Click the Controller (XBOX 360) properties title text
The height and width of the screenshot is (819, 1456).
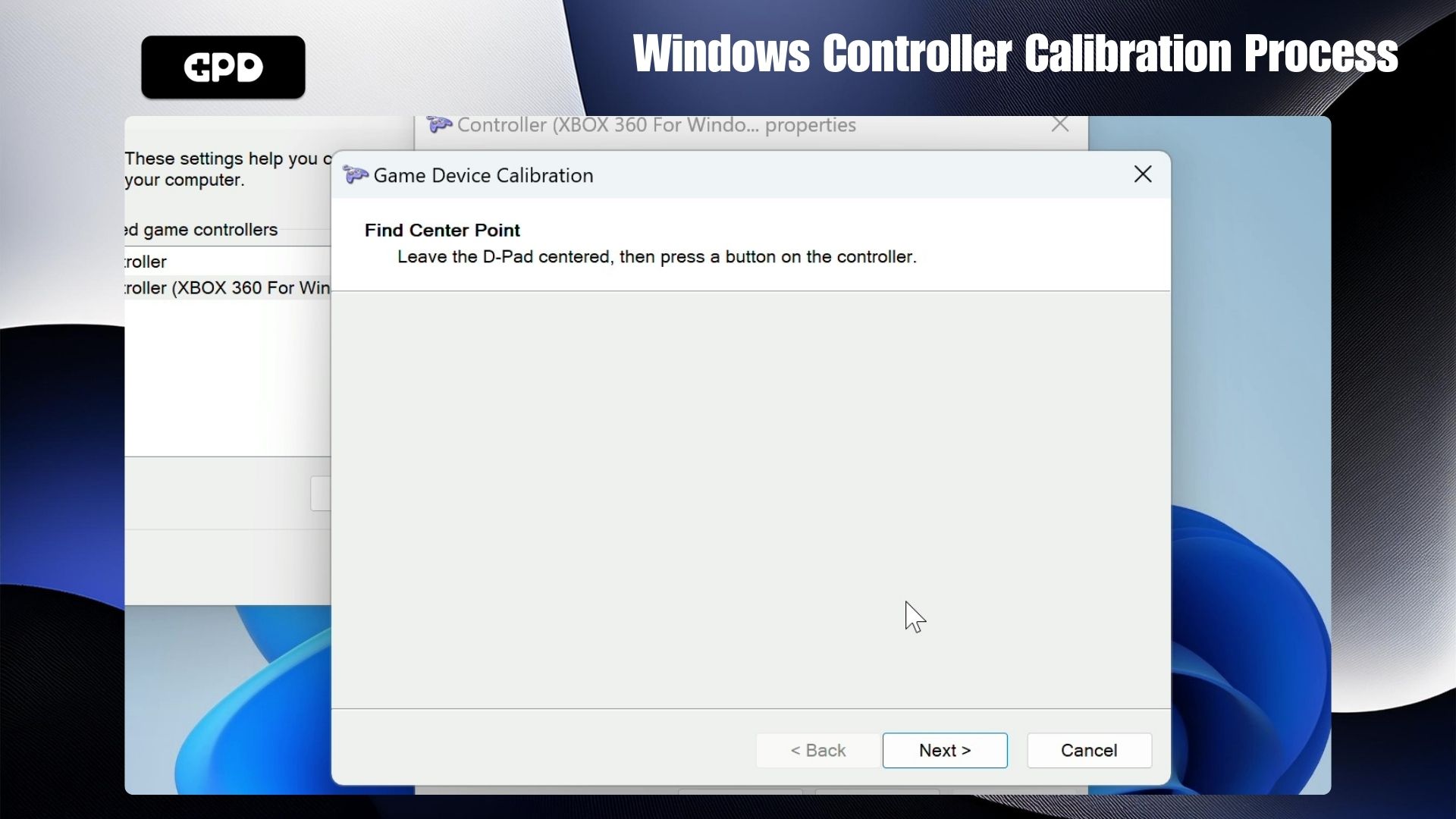656,125
